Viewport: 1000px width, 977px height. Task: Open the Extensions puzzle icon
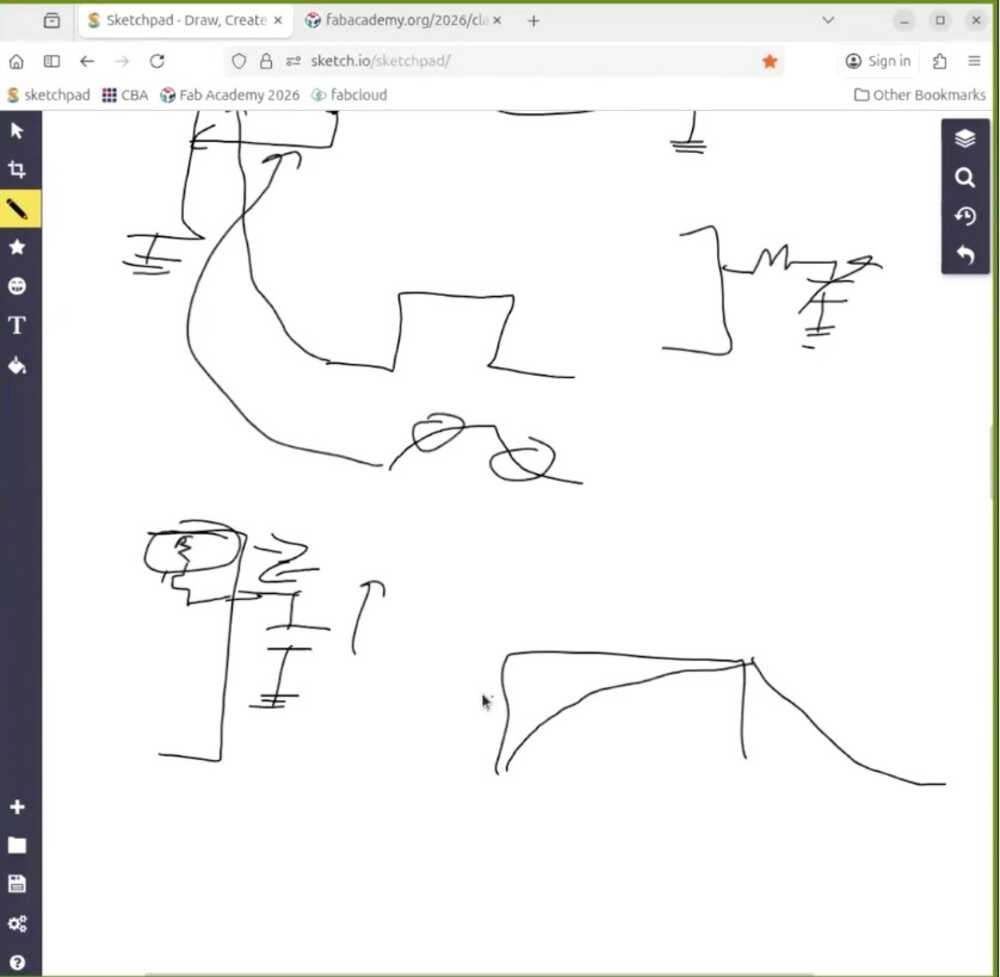[x=939, y=61]
